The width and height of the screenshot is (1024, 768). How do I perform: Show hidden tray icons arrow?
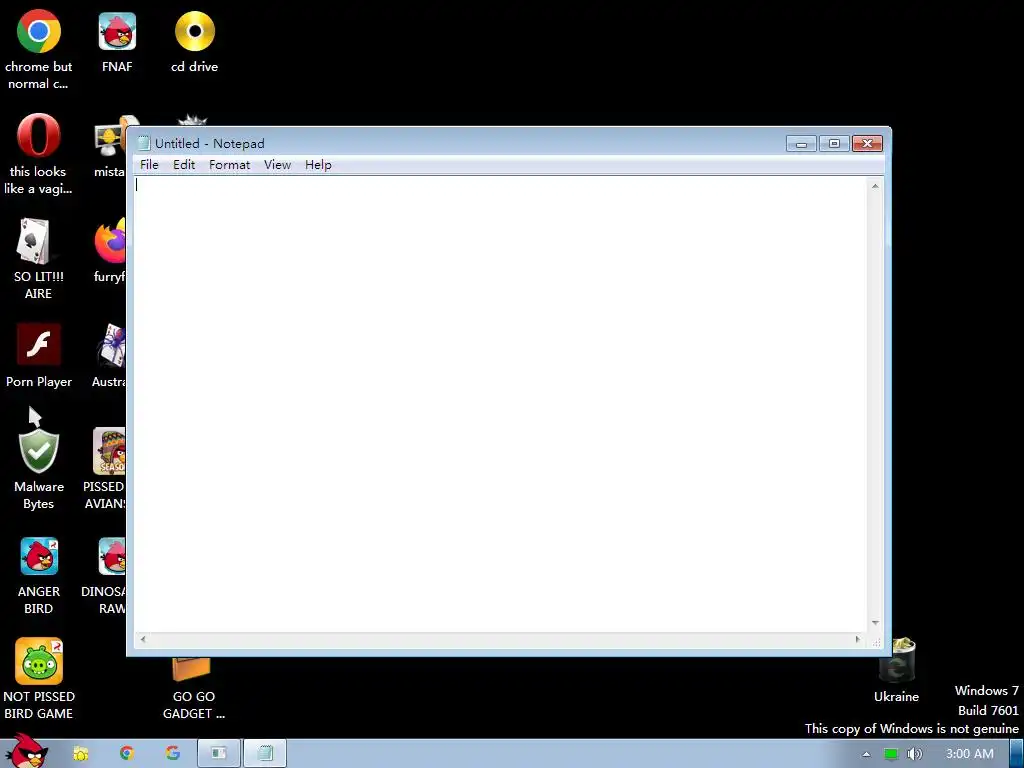(866, 754)
